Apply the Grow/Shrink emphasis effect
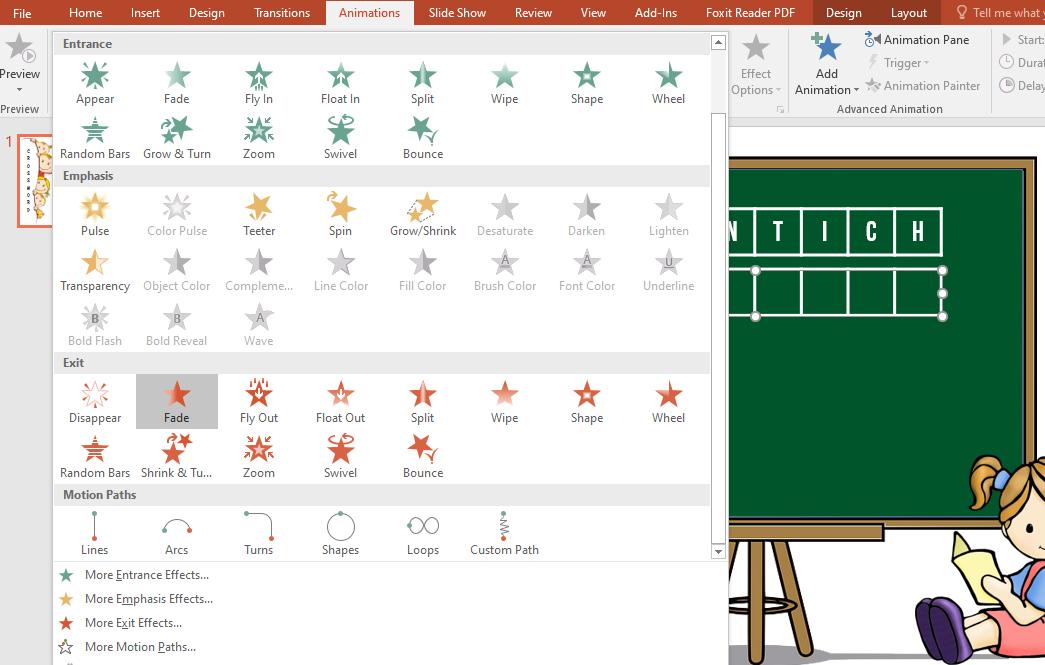 pos(422,212)
